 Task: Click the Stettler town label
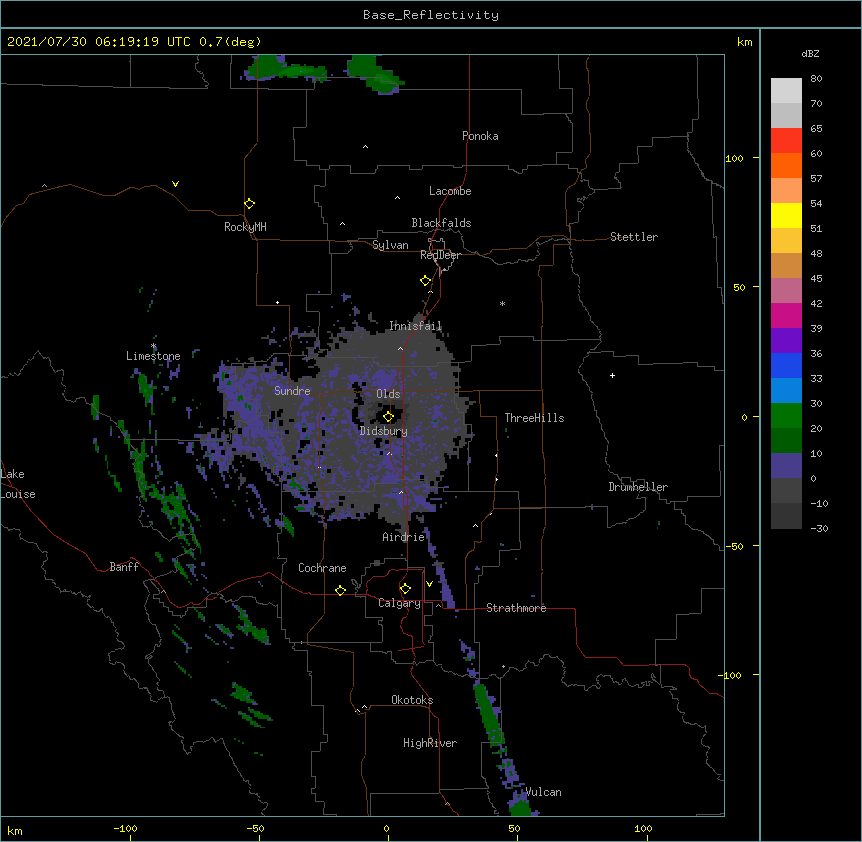pos(634,237)
